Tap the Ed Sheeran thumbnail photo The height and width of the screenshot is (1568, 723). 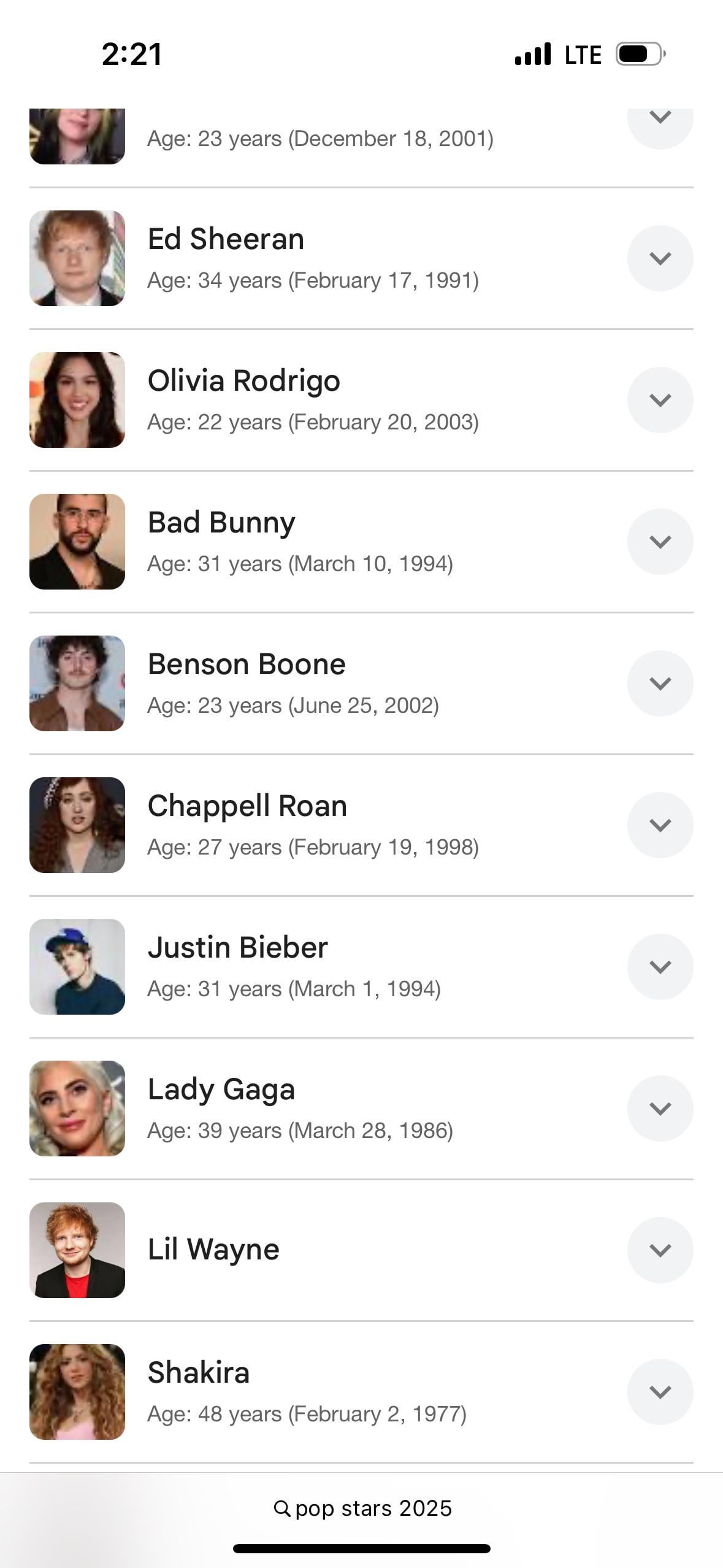pos(77,258)
